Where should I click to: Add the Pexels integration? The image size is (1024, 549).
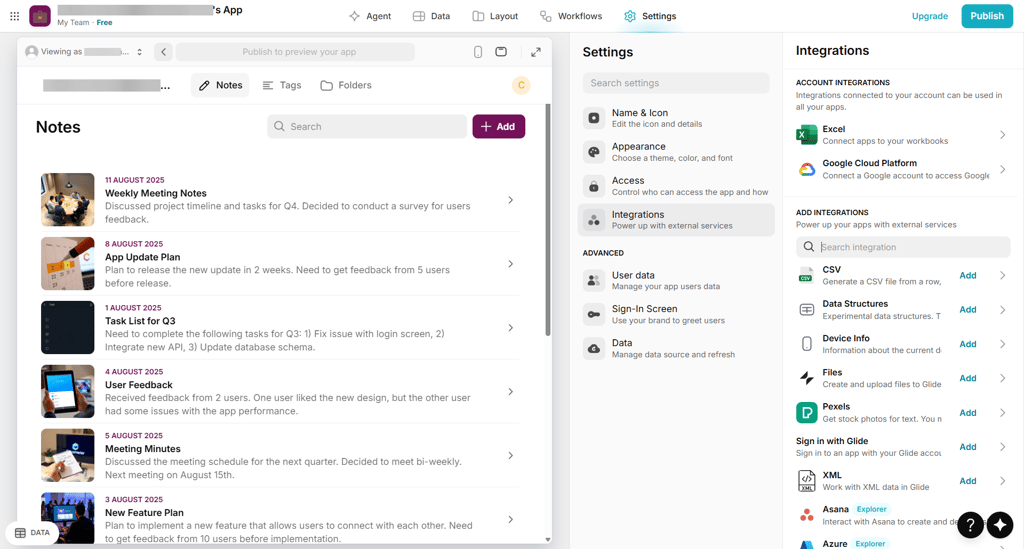click(968, 413)
